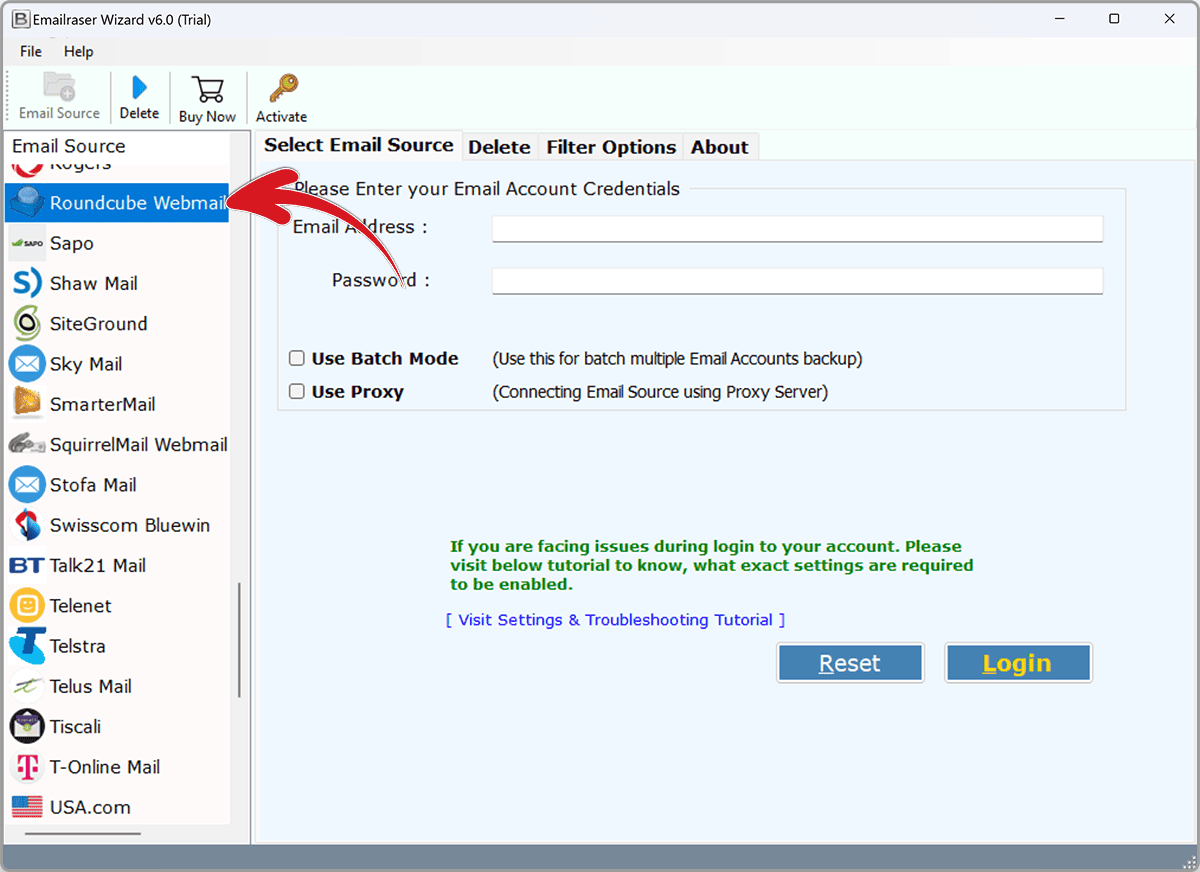1200x872 pixels.
Task: Open the About tab
Action: (720, 147)
